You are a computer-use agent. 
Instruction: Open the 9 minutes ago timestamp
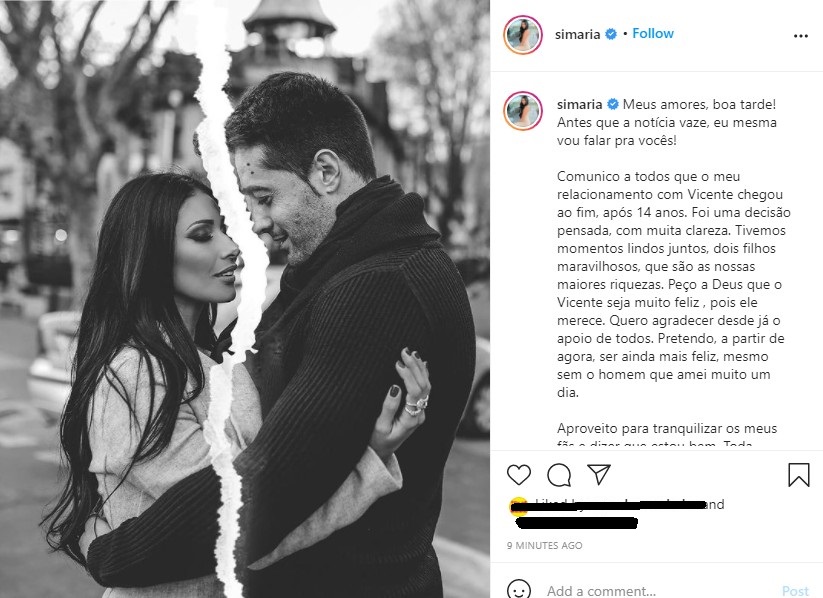click(544, 545)
